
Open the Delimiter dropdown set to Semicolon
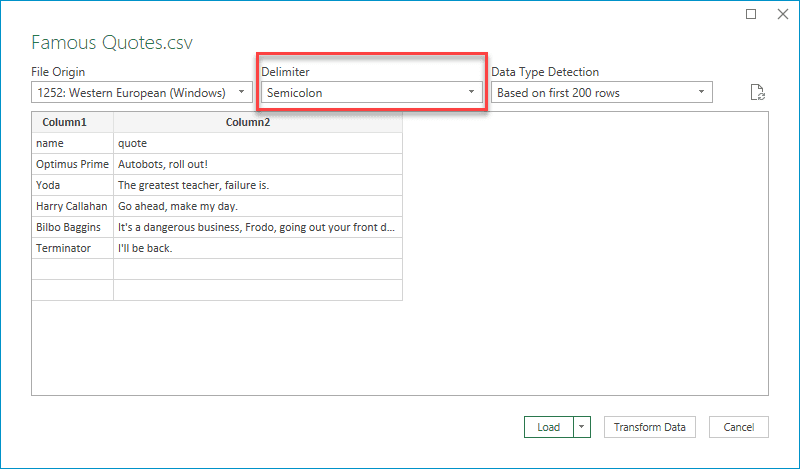tap(371, 92)
